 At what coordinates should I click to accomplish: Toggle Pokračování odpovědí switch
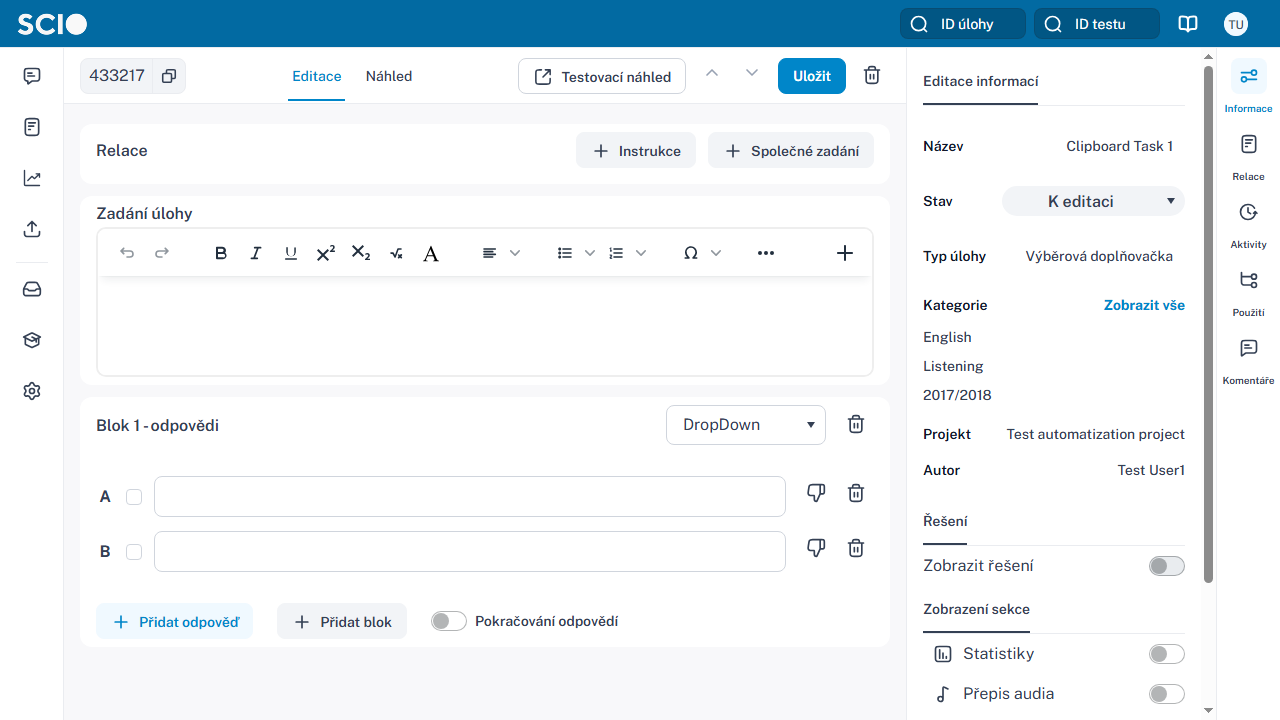click(x=449, y=621)
